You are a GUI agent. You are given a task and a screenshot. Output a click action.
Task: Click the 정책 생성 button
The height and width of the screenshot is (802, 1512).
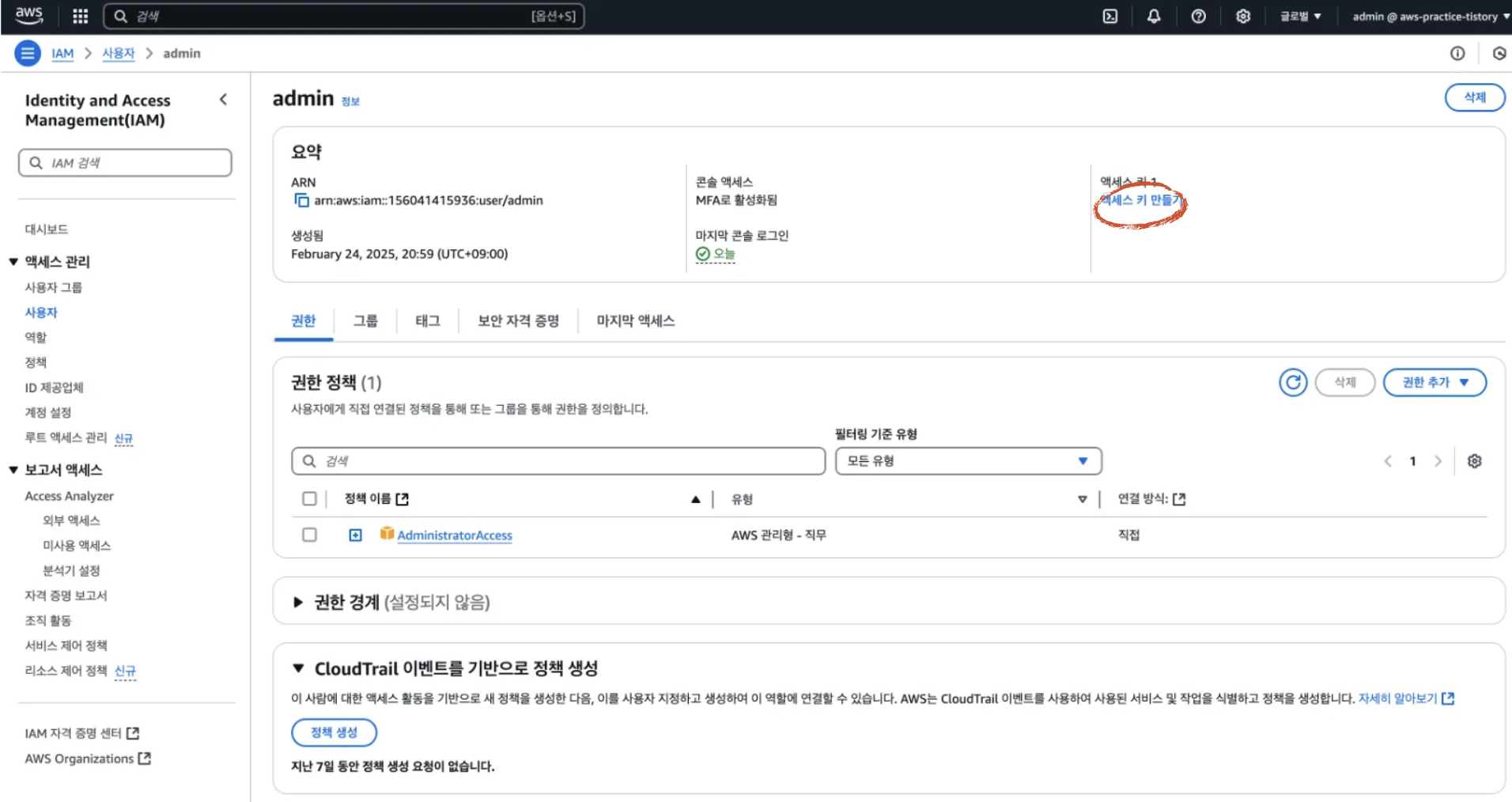[x=334, y=732]
